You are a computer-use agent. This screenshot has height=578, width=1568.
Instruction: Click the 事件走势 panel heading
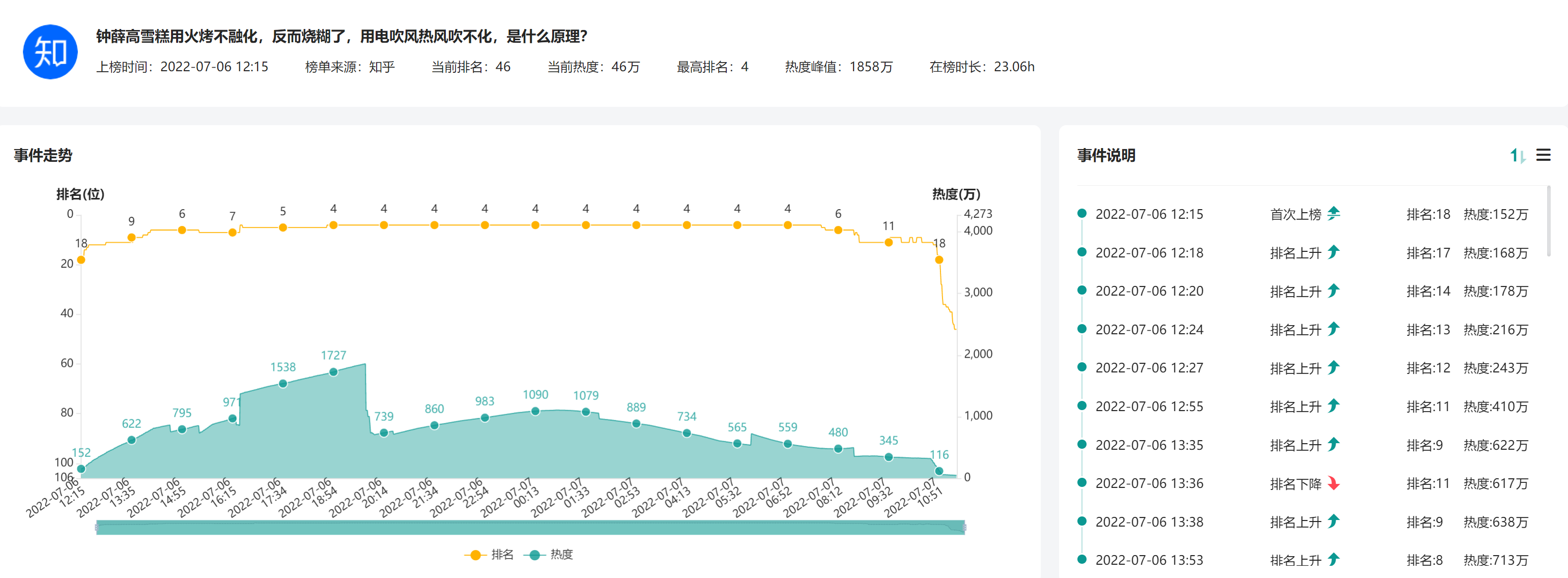(43, 155)
